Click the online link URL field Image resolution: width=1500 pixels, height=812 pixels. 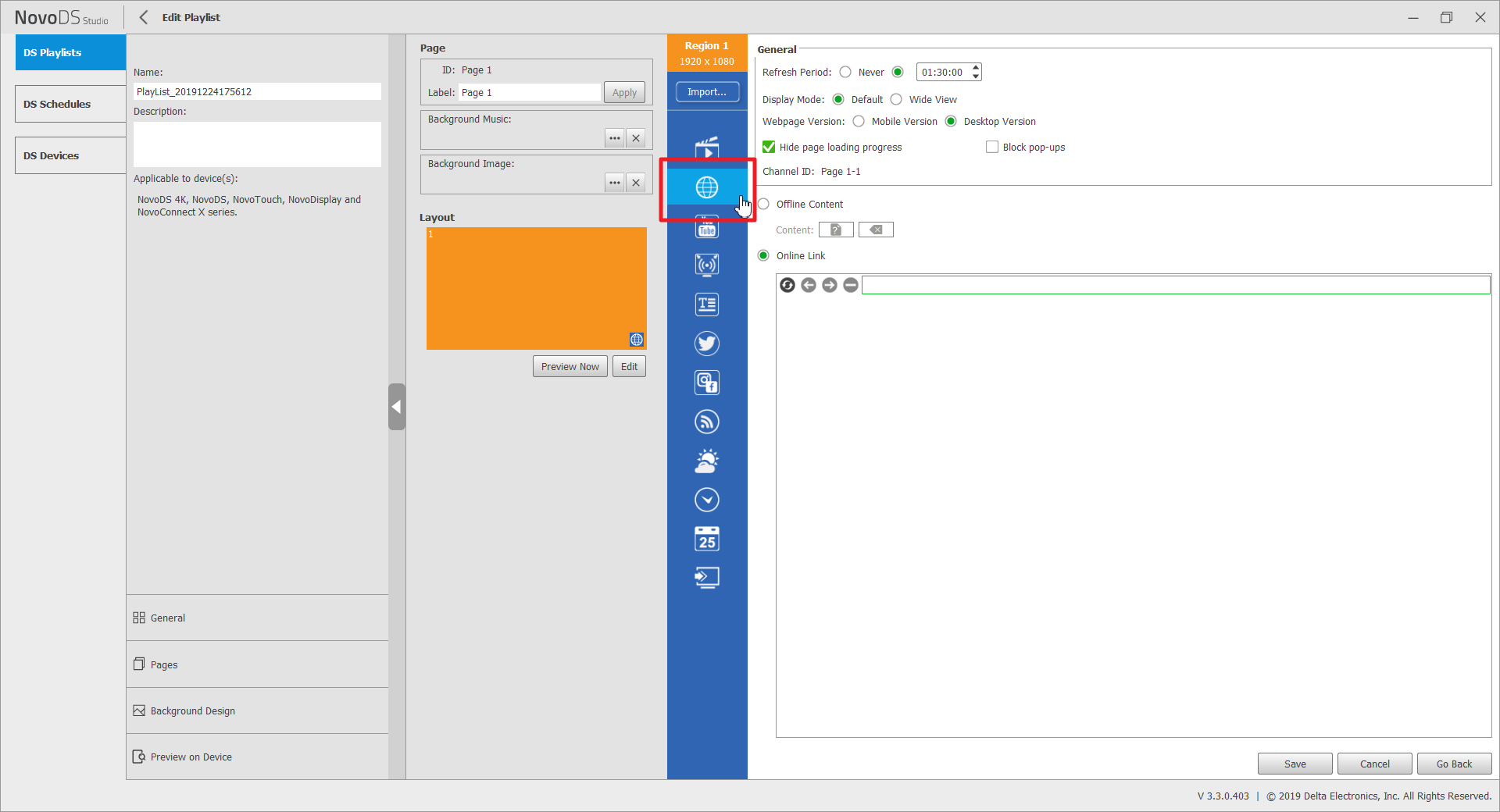1176,285
